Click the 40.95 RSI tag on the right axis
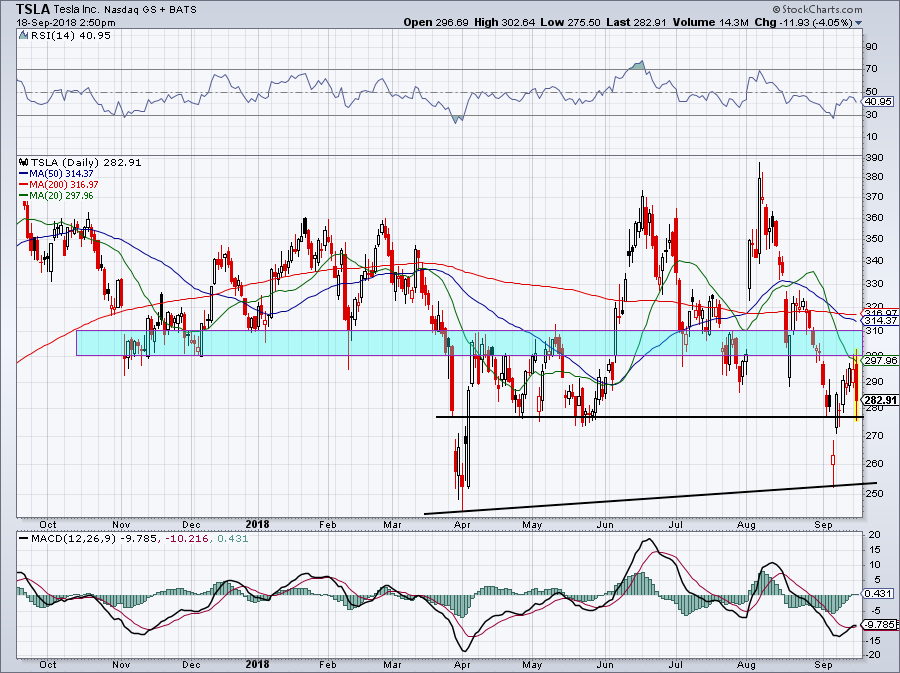This screenshot has height=673, width=900. [x=878, y=102]
